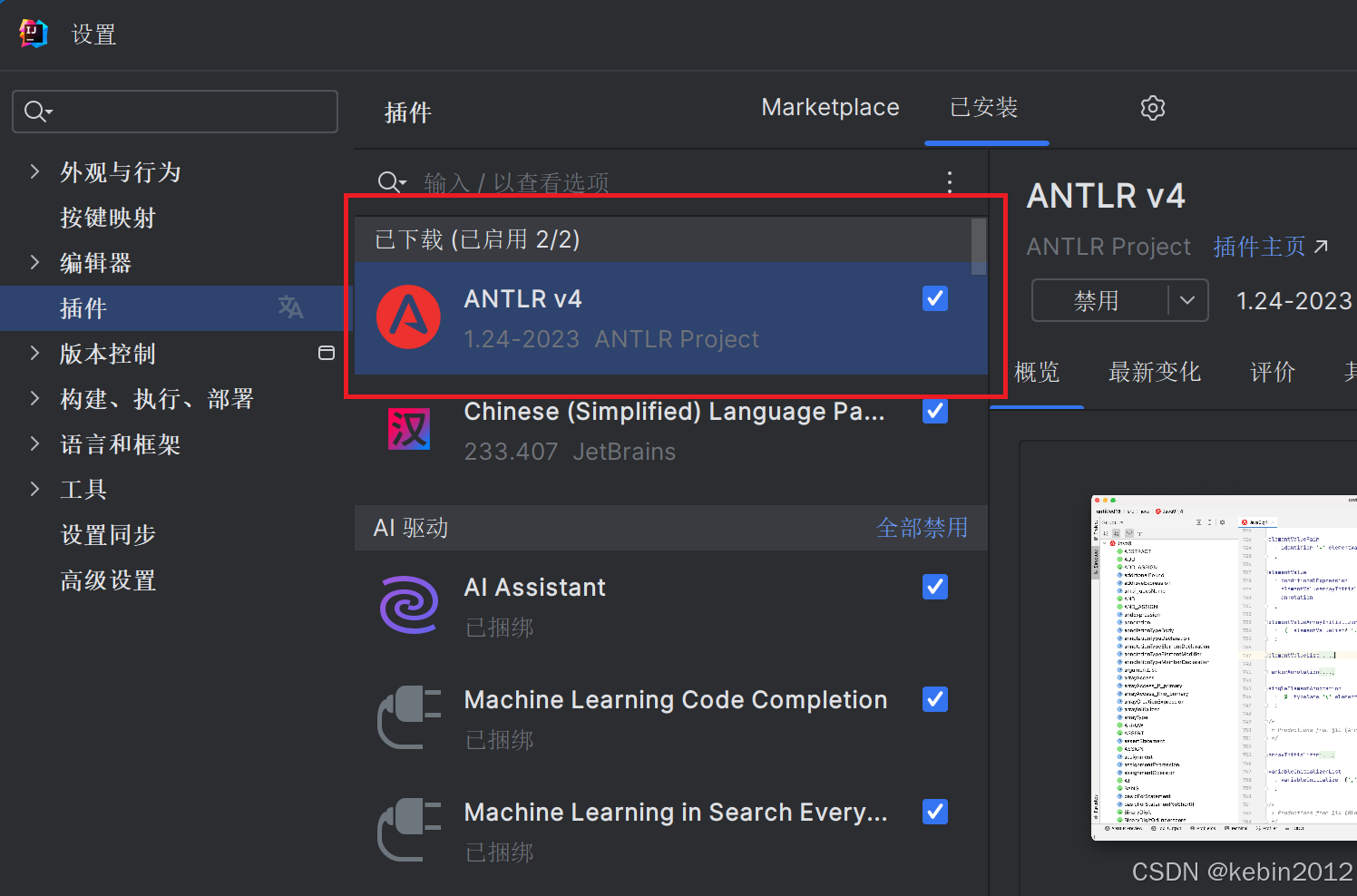Click the 1.24-2023 version text in details

[x=1294, y=300]
